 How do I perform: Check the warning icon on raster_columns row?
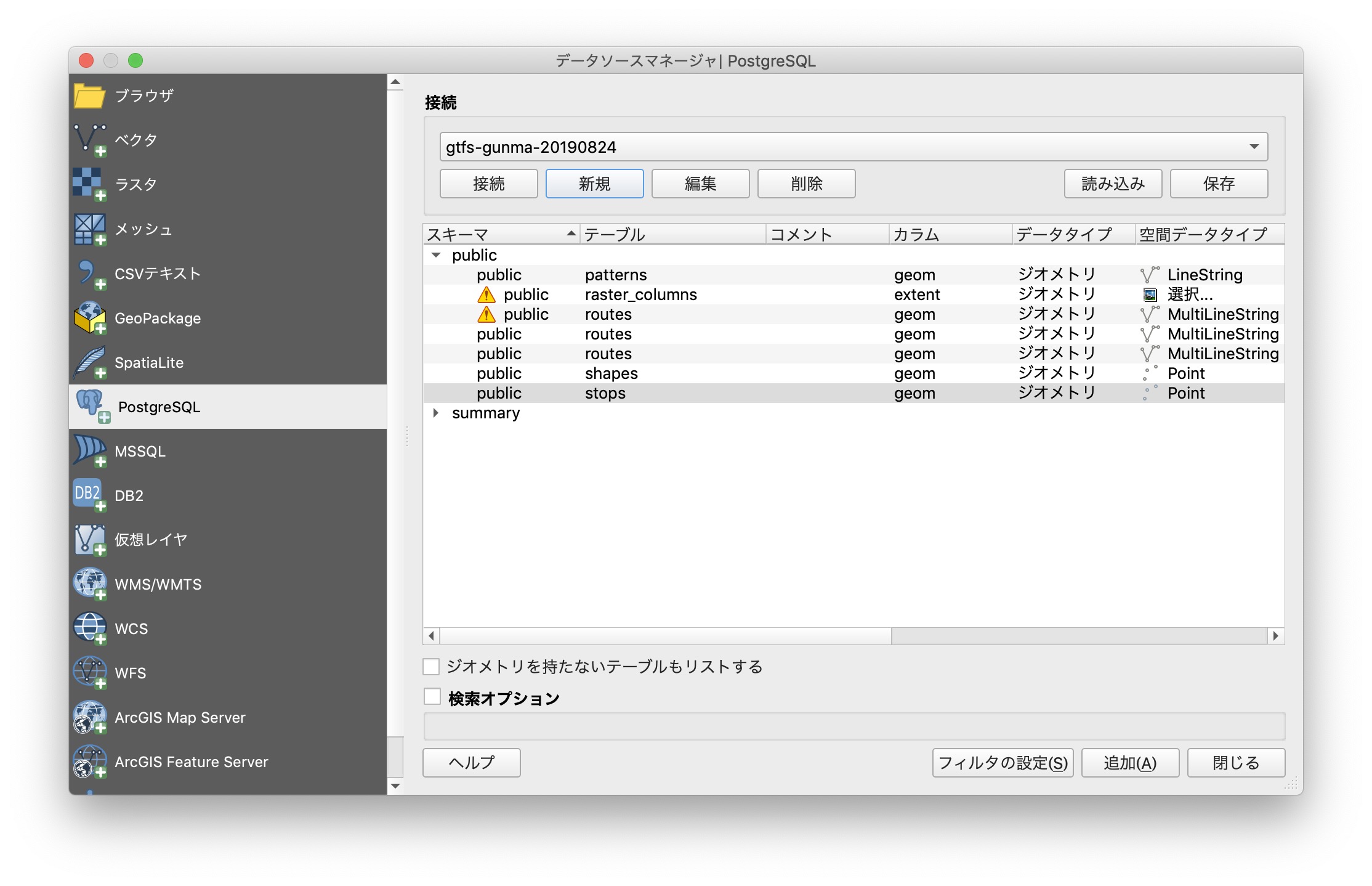pyautogui.click(x=486, y=295)
